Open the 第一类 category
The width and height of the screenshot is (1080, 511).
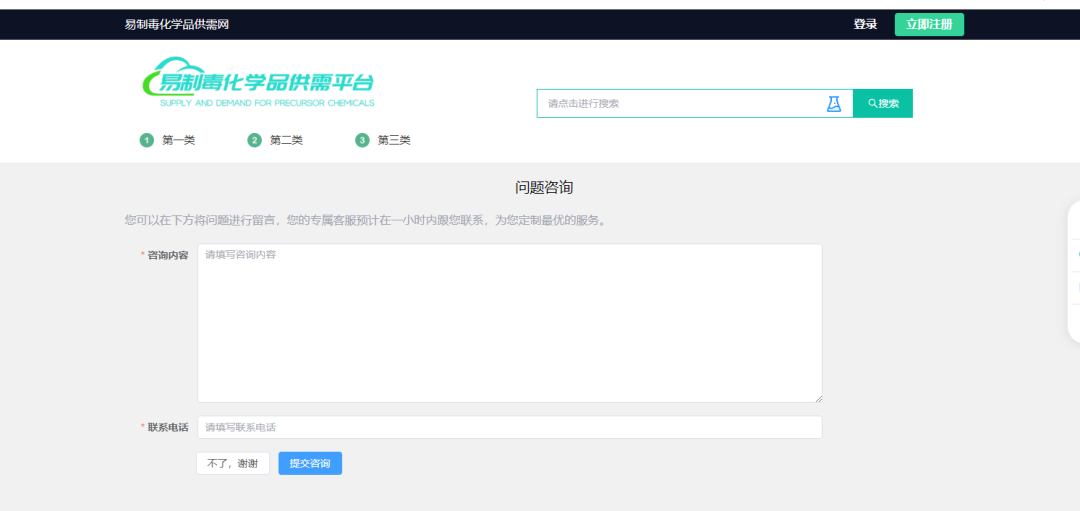178,140
